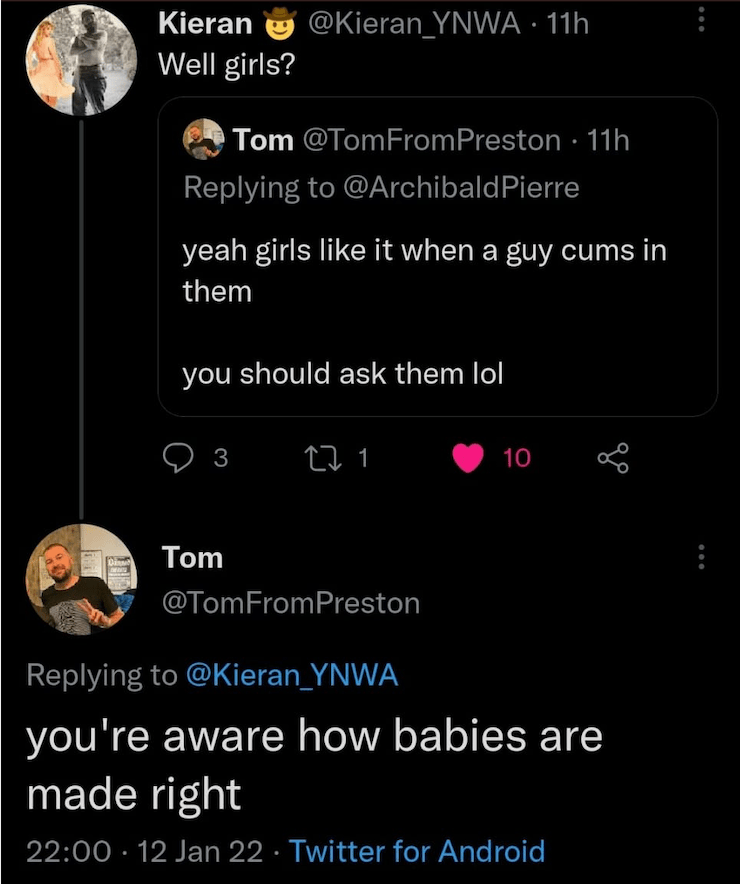Click the reply speech bubble icon
Viewport: 740px width, 884px height.
tap(177, 458)
